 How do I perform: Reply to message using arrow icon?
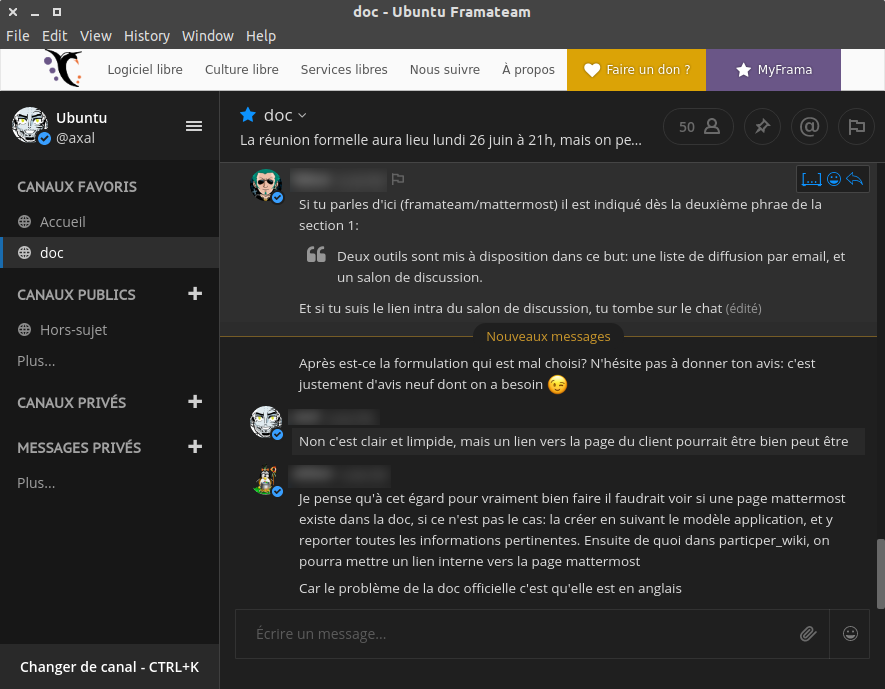click(x=854, y=180)
